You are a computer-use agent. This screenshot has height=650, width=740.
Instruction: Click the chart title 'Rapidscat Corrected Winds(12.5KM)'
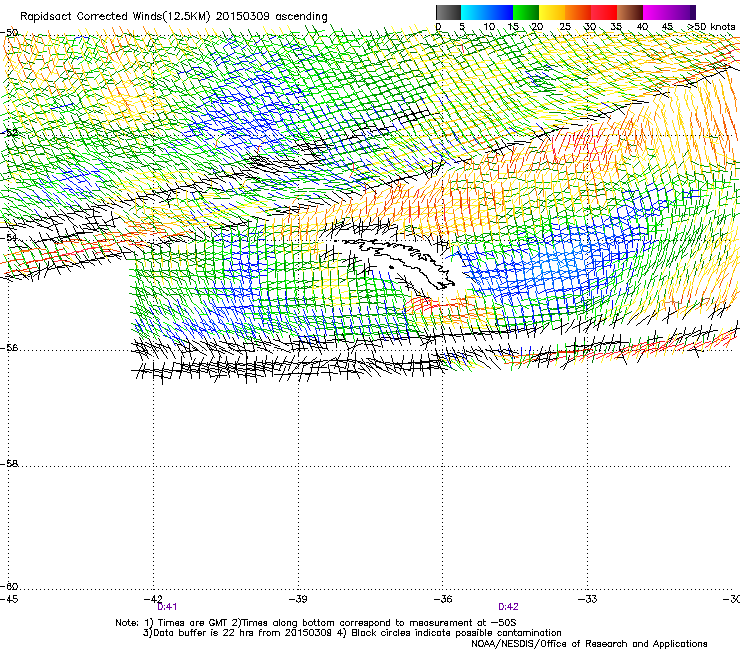click(115, 17)
